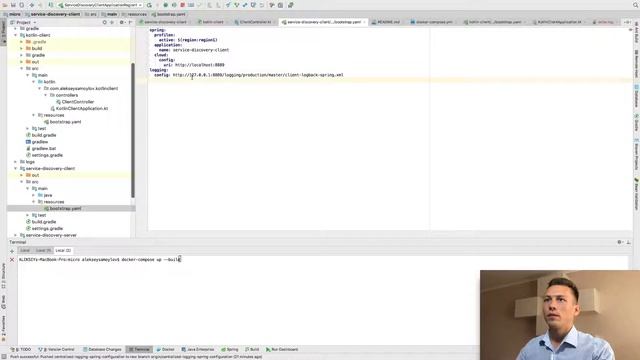Select build.gradle under kotlin-client
This screenshot has width=640, height=360.
(41, 135)
